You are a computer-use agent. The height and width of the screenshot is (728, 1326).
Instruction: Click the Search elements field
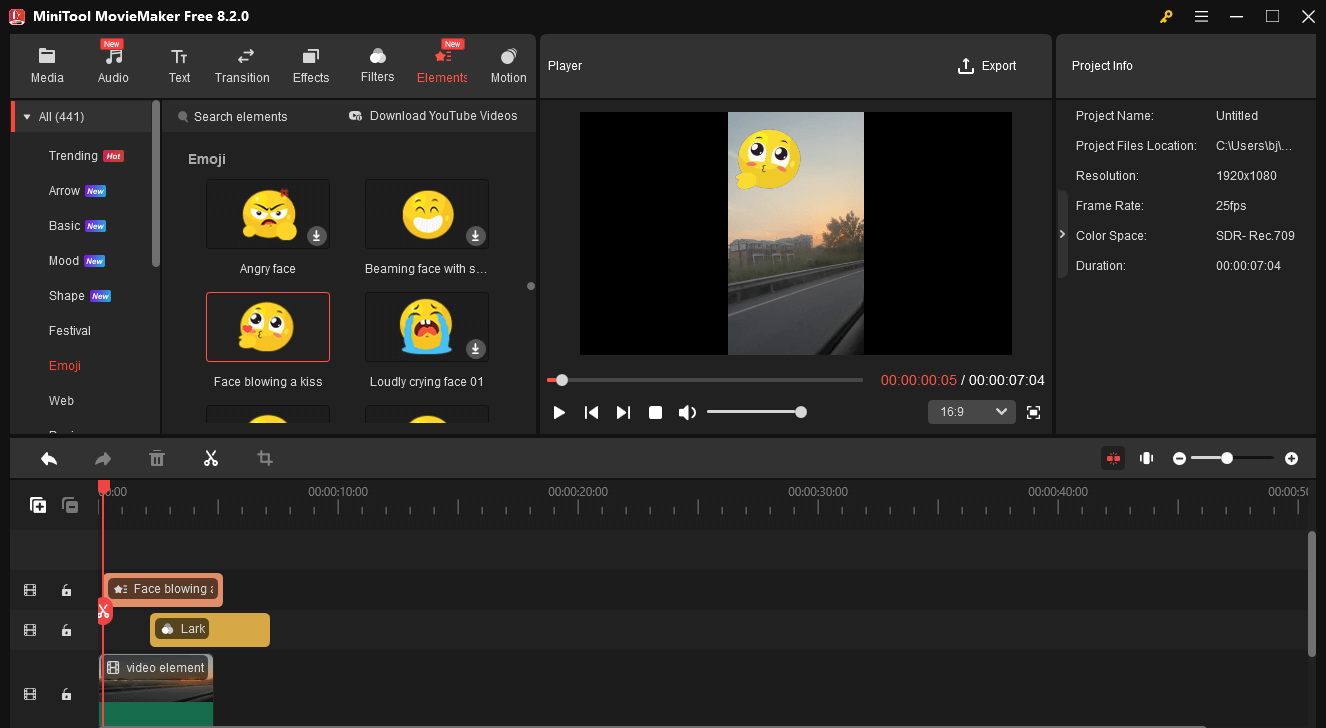tap(240, 117)
